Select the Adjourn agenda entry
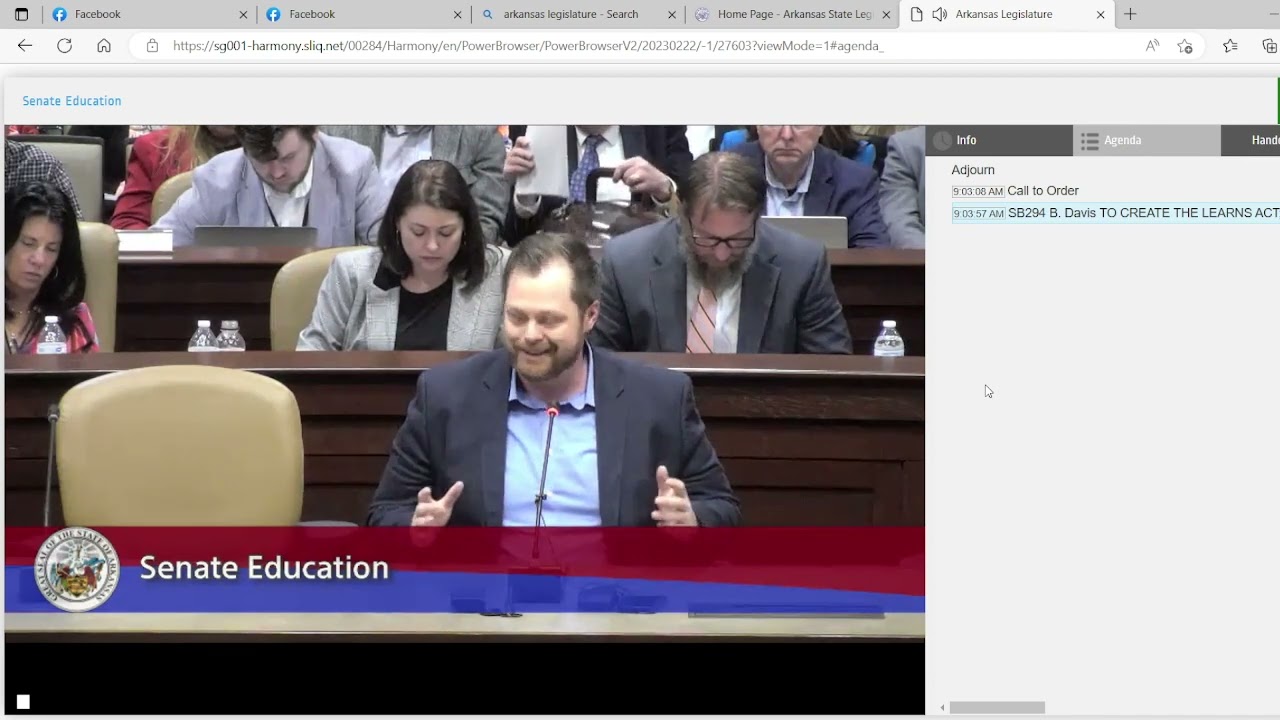Image resolution: width=1280 pixels, height=720 pixels. coord(973,170)
